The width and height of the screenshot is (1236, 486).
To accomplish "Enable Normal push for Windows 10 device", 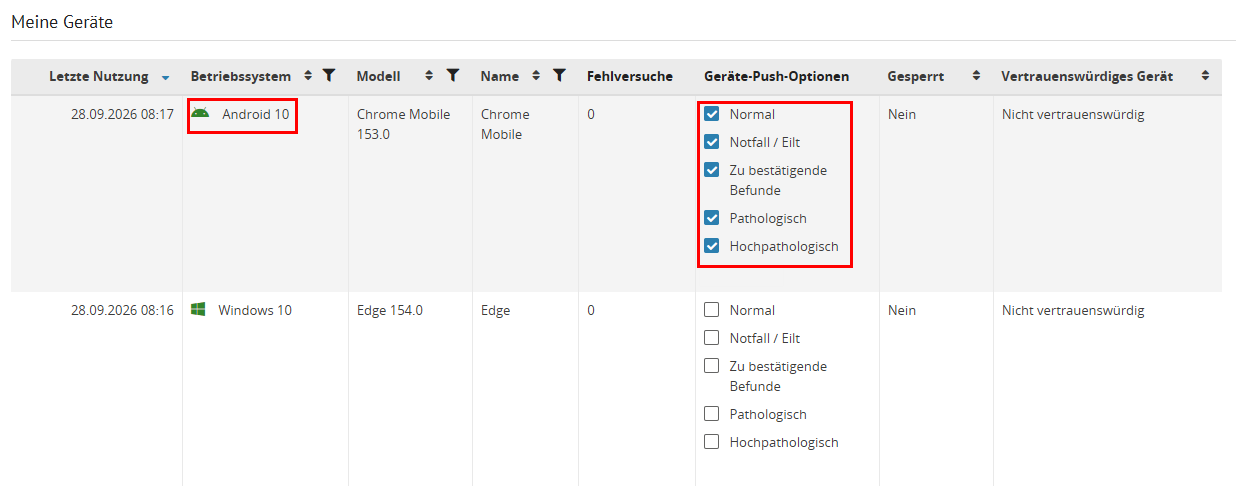I will click(x=712, y=310).
